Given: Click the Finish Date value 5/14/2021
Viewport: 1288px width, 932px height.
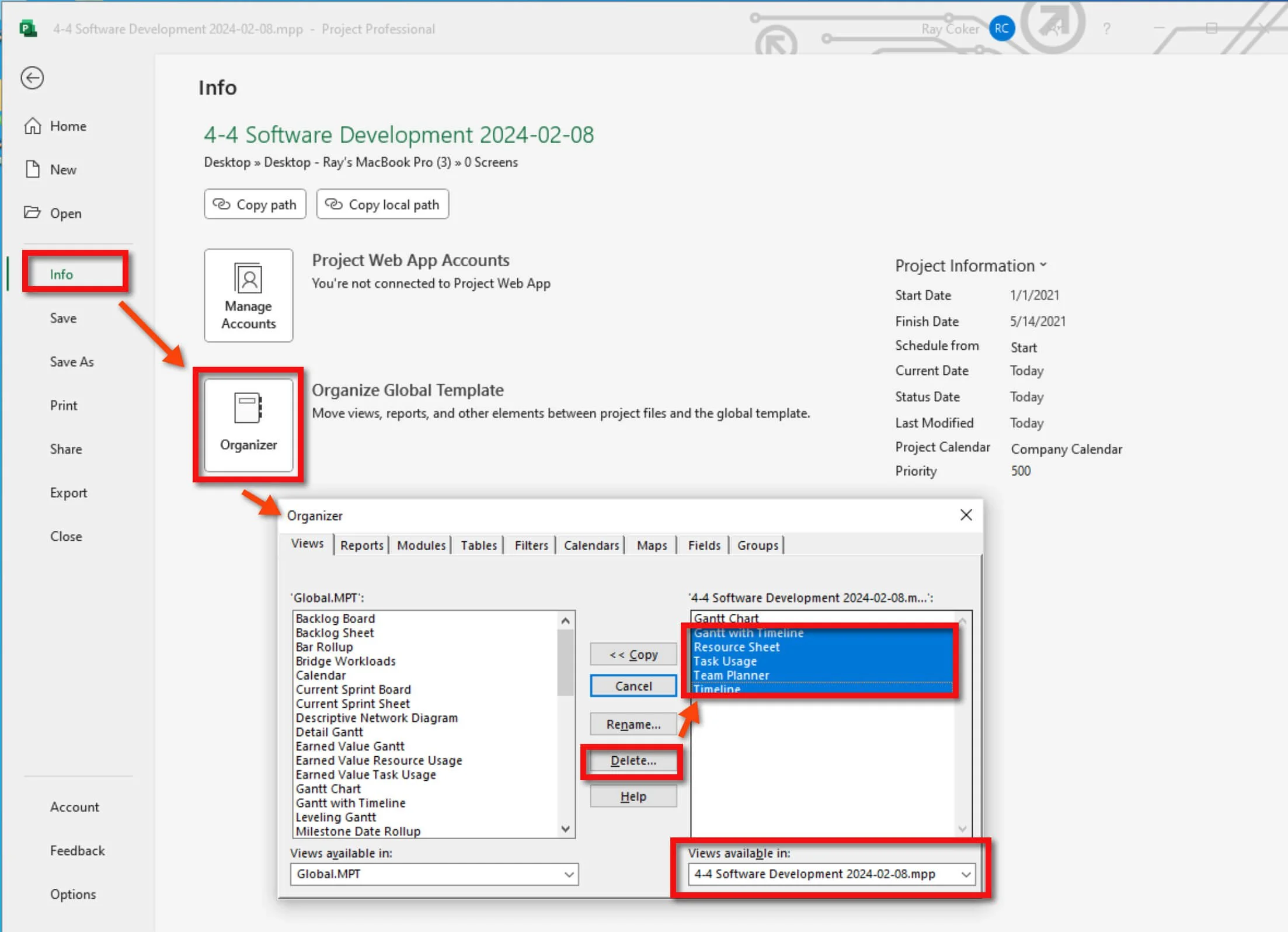Looking at the screenshot, I should click(1038, 321).
